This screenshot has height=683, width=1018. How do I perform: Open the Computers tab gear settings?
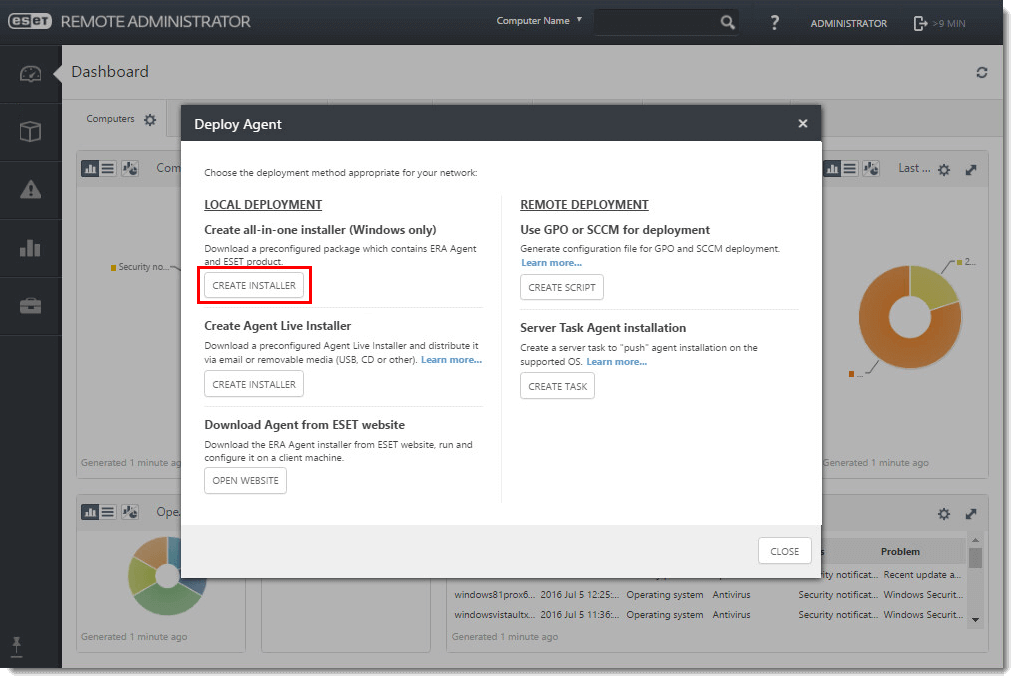(x=150, y=119)
